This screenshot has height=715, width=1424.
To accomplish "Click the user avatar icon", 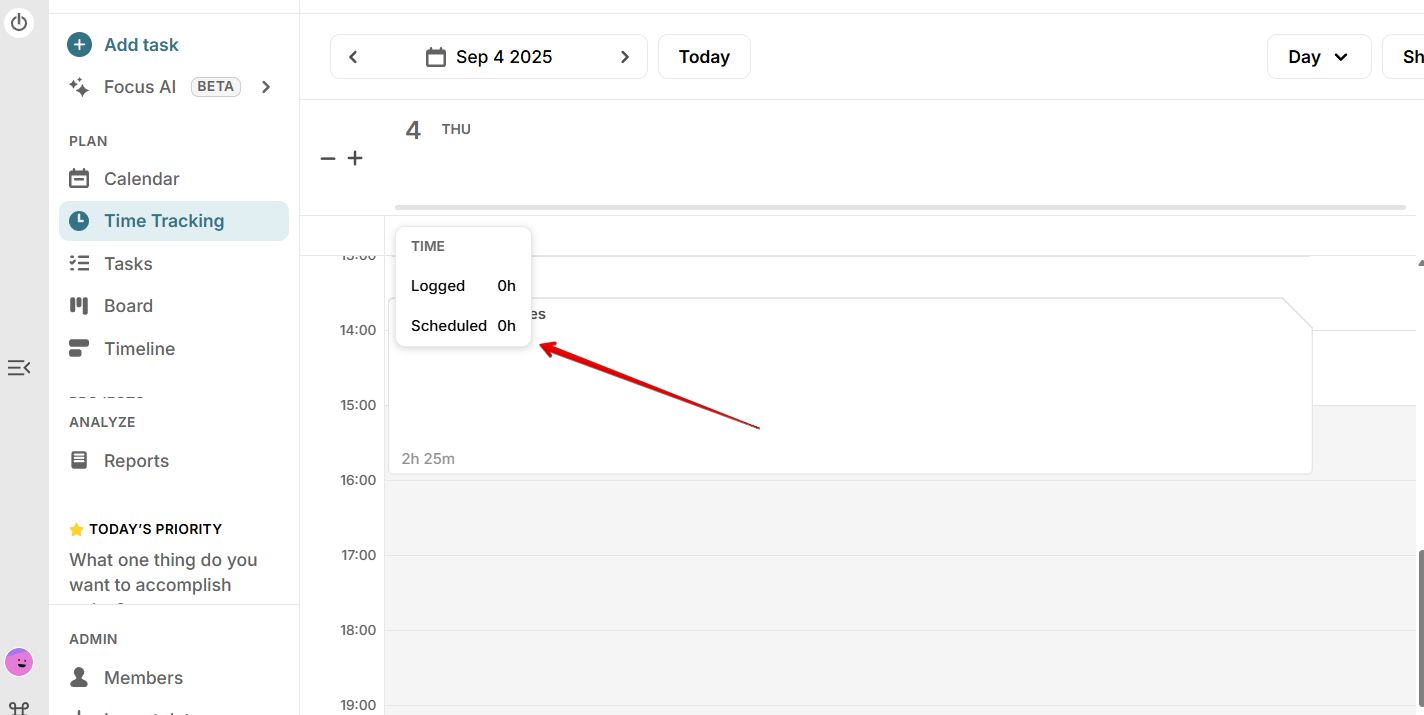I will click(19, 662).
